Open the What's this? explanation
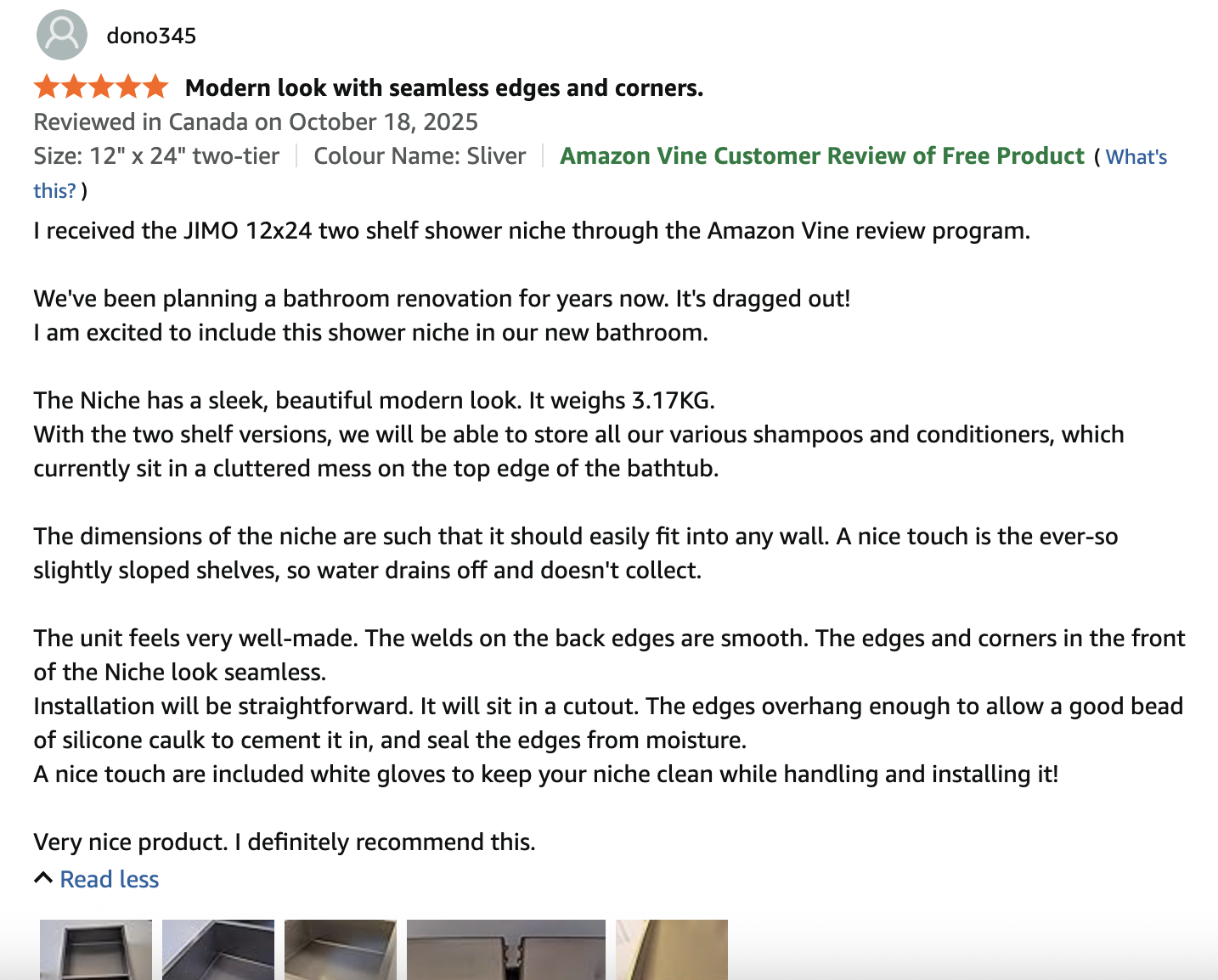Screen dimensions: 1218x980 click(1136, 156)
